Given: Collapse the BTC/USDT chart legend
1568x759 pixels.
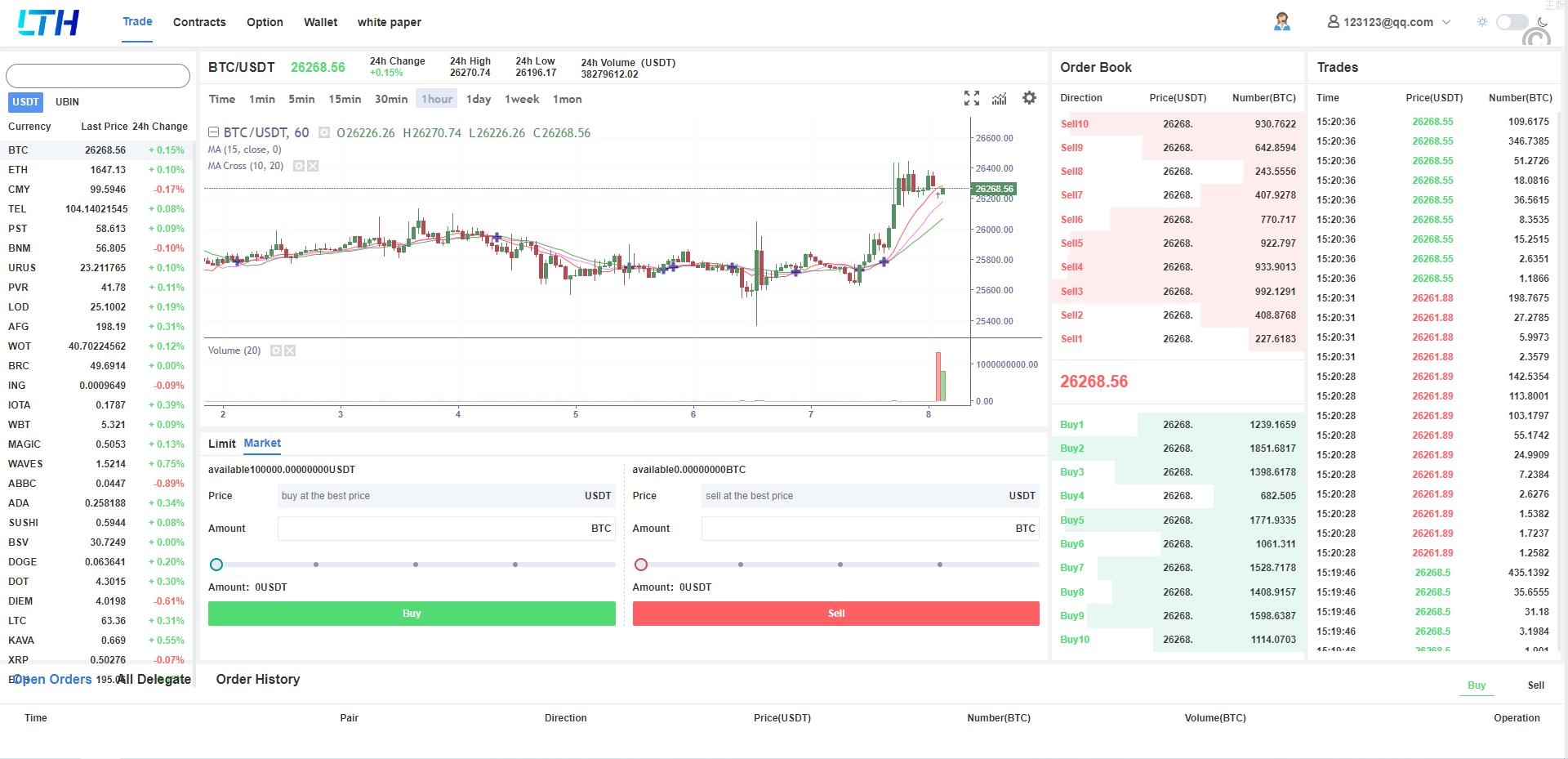Looking at the screenshot, I should 213,132.
